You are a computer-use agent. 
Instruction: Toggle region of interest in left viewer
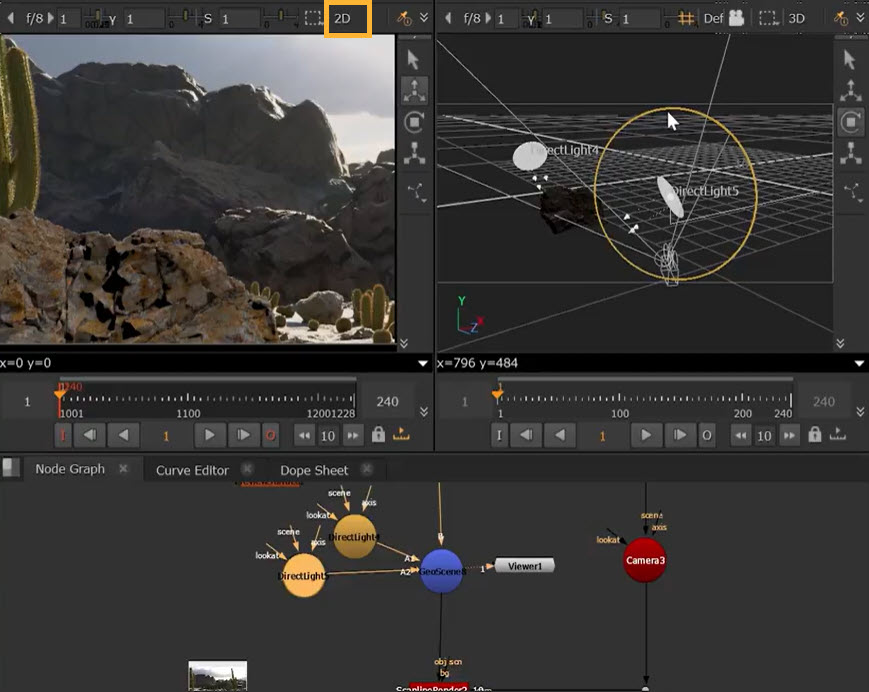click(313, 18)
